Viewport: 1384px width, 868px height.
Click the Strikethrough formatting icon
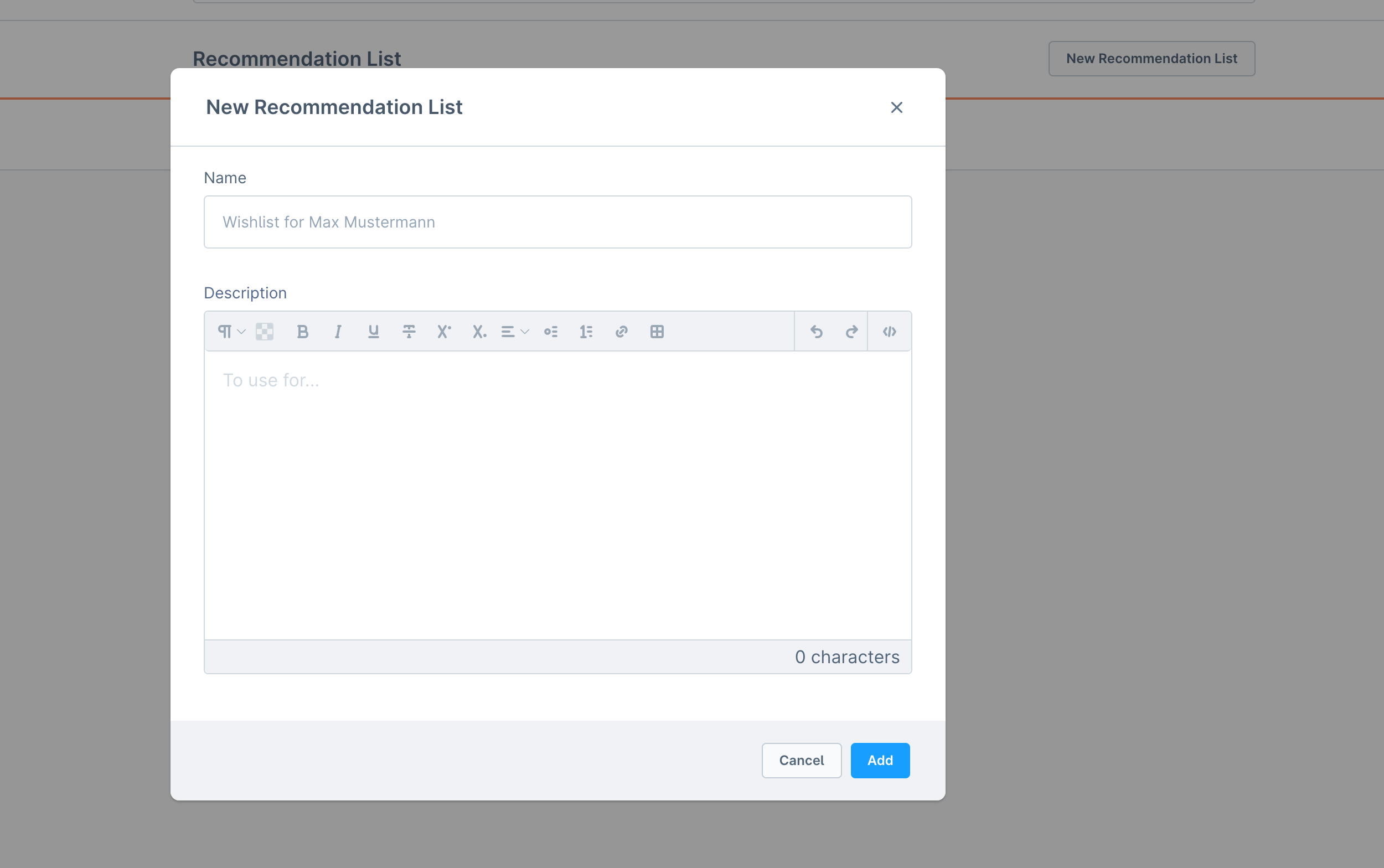pos(408,331)
